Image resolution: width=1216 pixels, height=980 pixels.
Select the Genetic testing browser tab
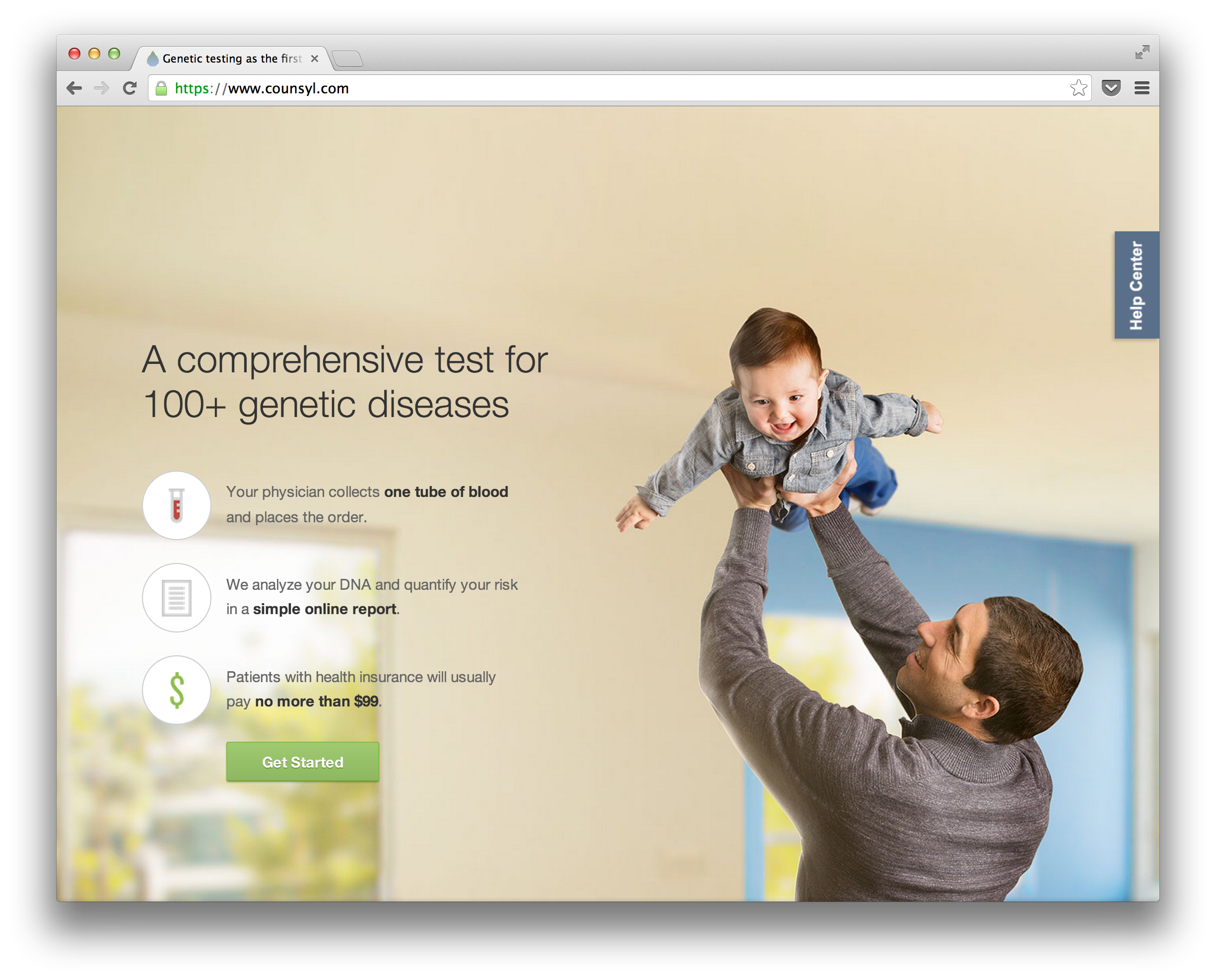(x=231, y=58)
